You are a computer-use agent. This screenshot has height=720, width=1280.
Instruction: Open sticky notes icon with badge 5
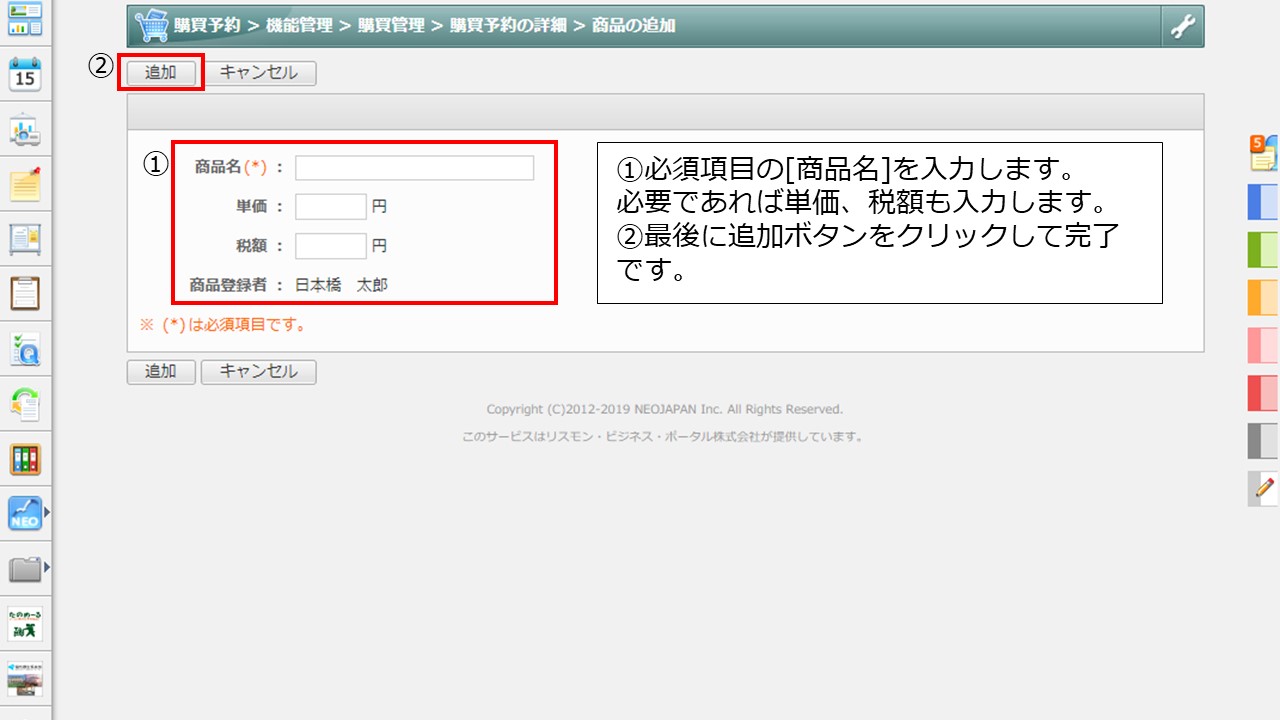[1263, 153]
